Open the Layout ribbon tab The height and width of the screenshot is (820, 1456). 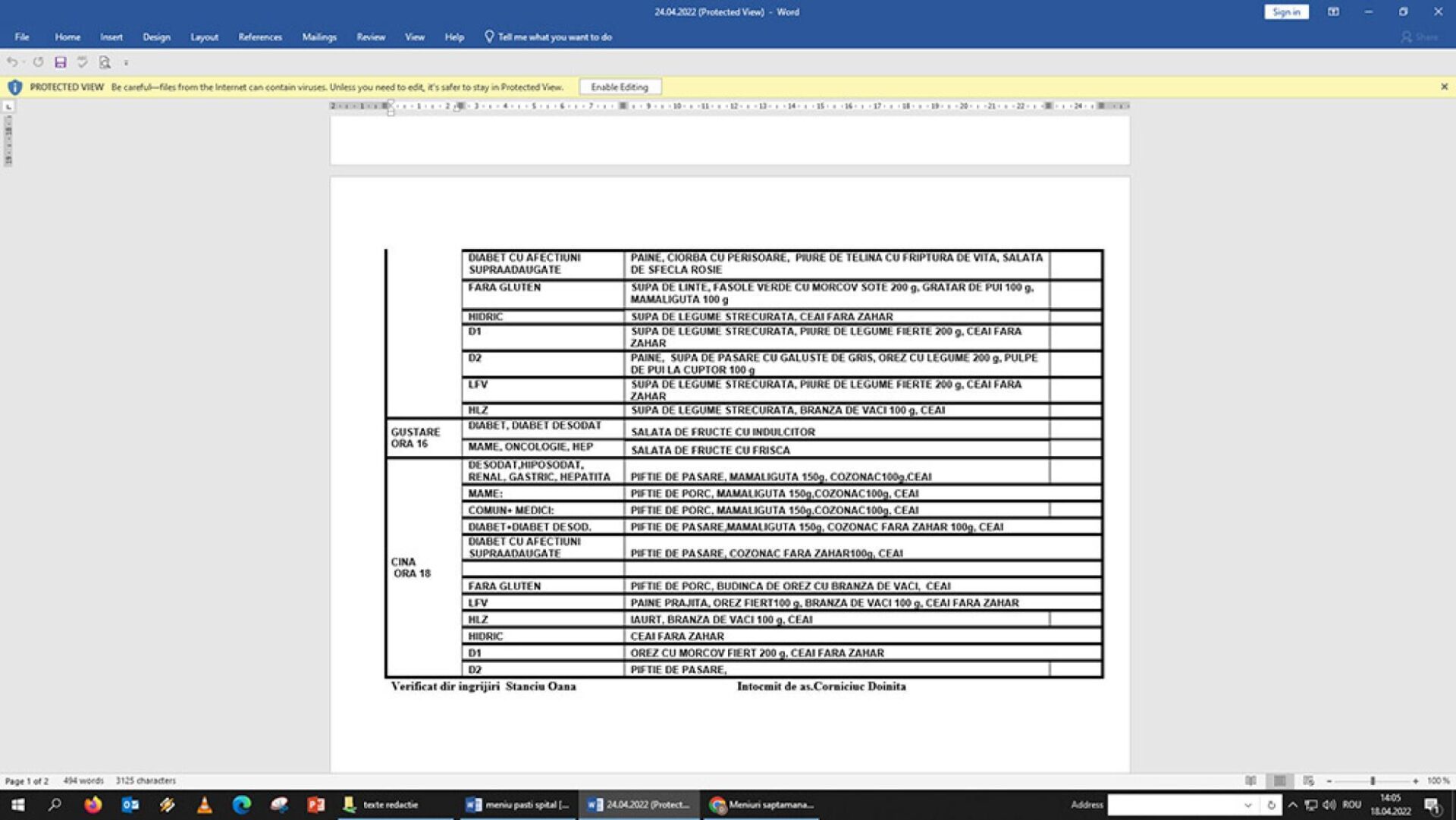(x=204, y=37)
